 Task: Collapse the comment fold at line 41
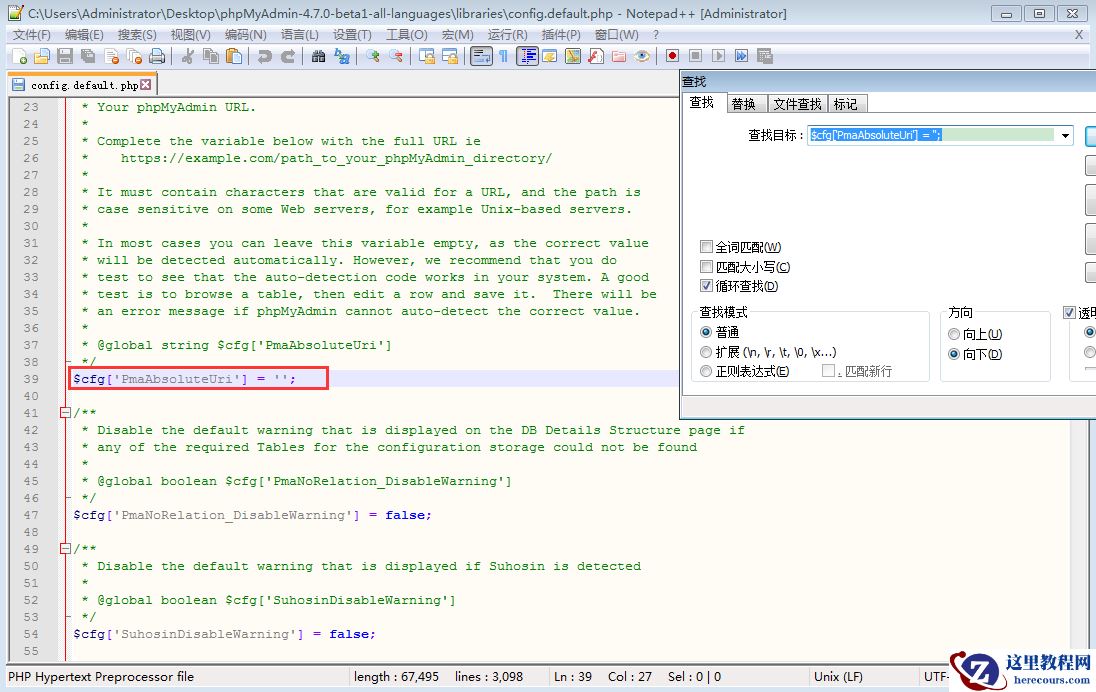tap(65, 413)
